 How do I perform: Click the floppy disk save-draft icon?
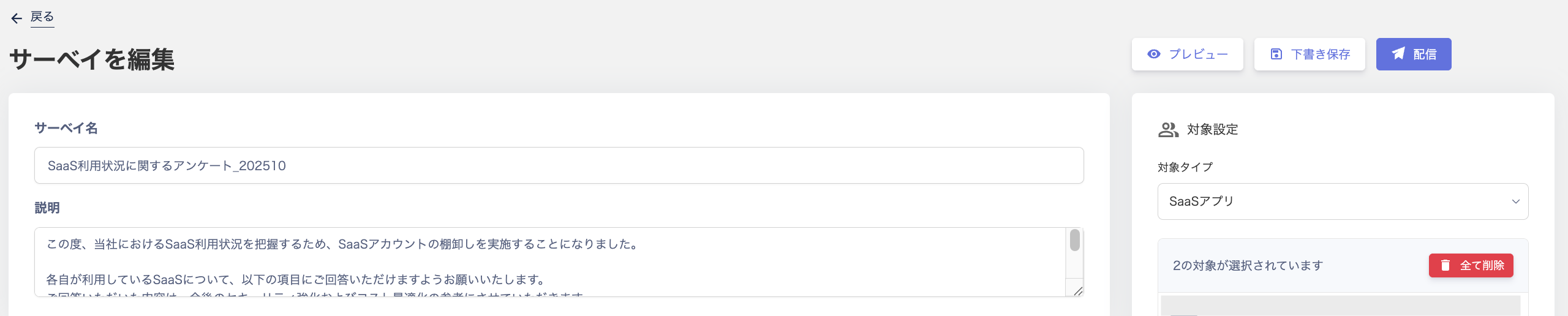click(x=1276, y=54)
